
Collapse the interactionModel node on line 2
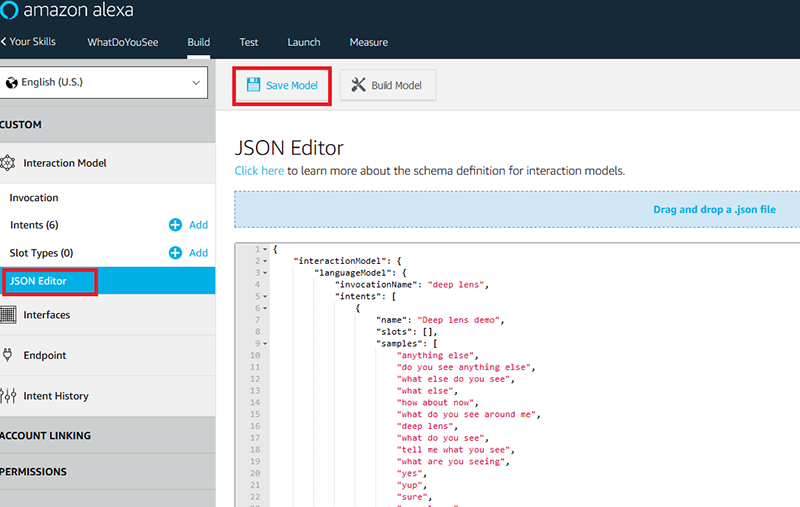click(263, 260)
